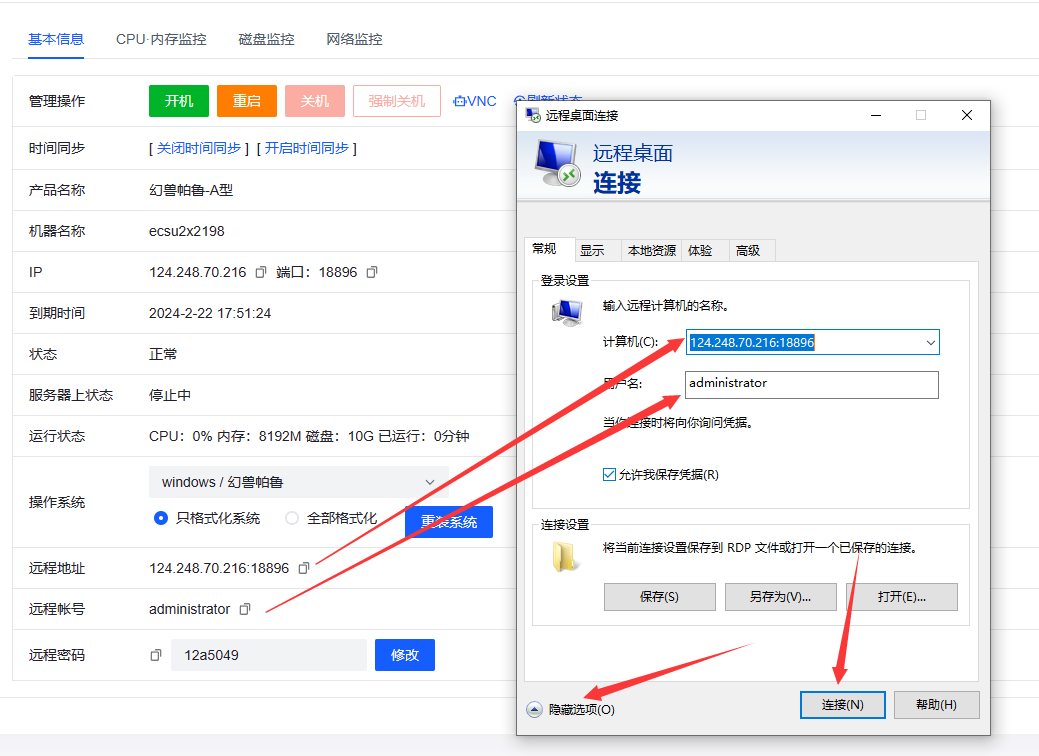Click 关闭时间同步 link
Viewport: 1039px width, 756px height.
[199, 148]
